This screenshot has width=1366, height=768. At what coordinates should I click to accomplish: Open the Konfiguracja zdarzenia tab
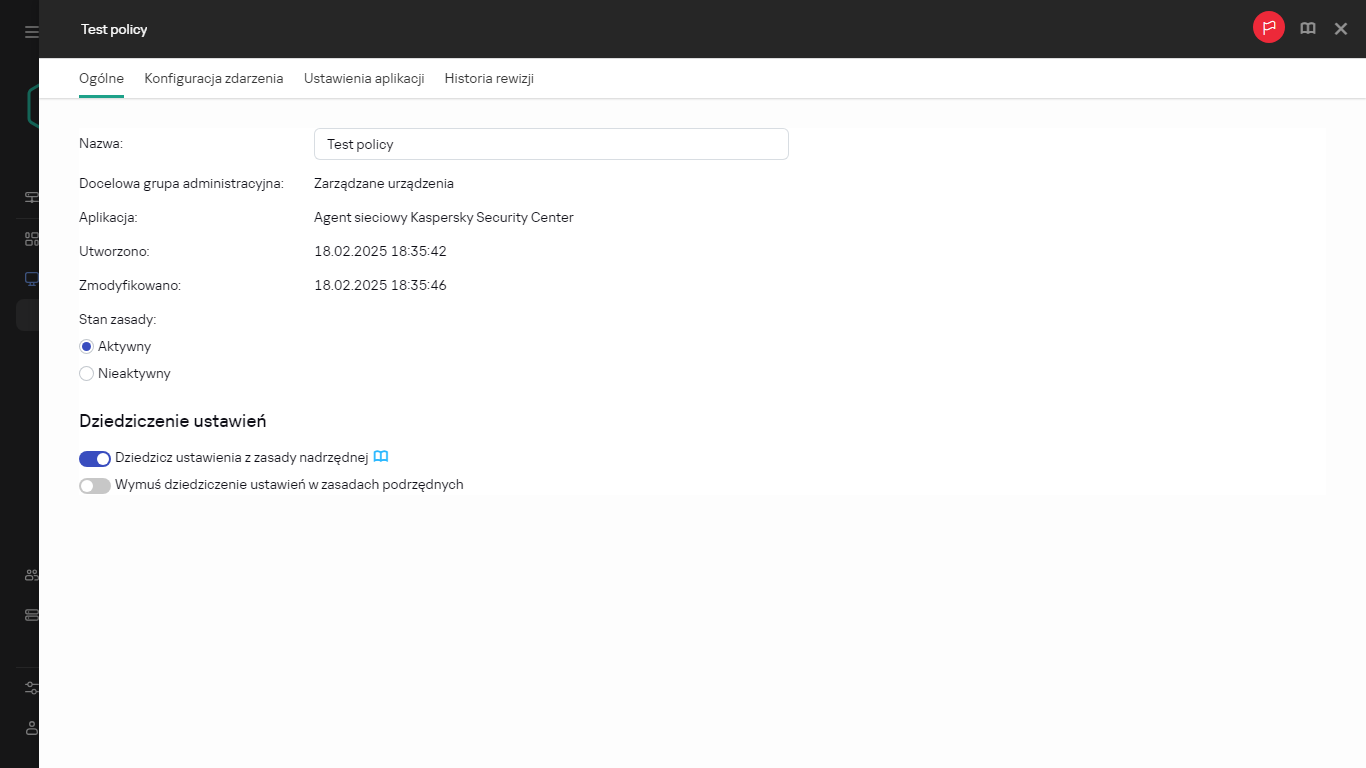[x=213, y=78]
